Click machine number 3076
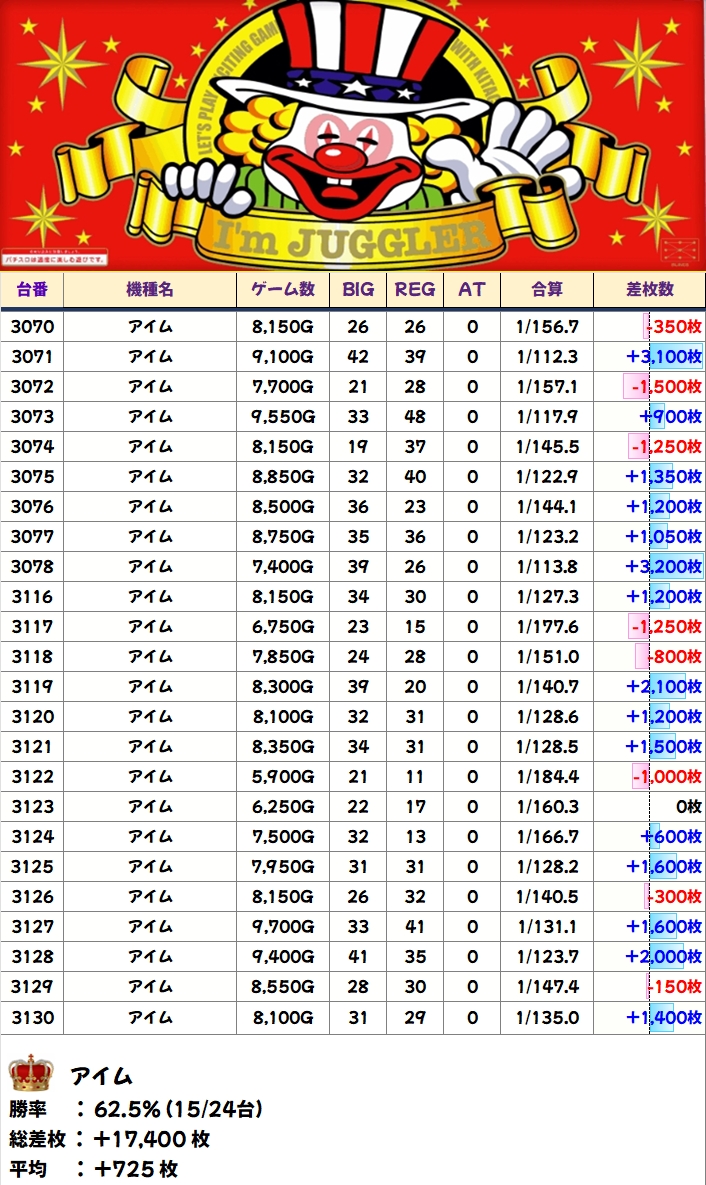 33,506
